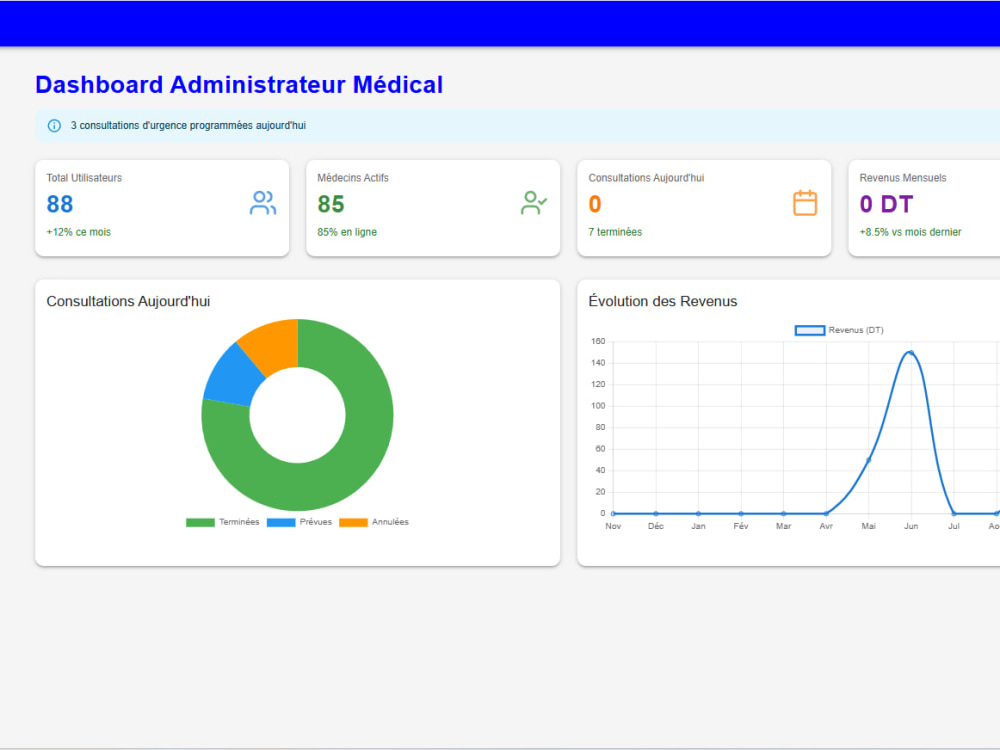Click the Mai data point on revenue chart
This screenshot has width=1000, height=750.
tap(869, 460)
